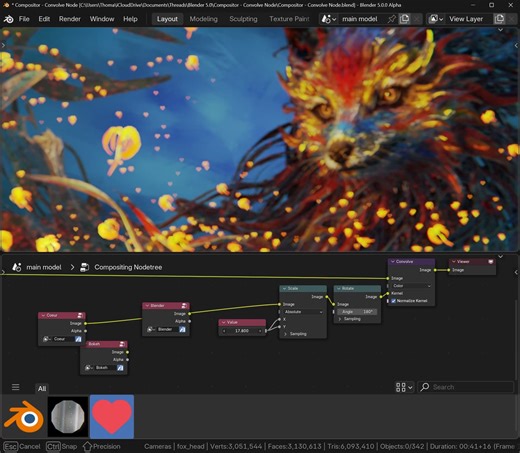Click the new scene icon next to main model
Screen dimensions: 520x453
[404, 19]
